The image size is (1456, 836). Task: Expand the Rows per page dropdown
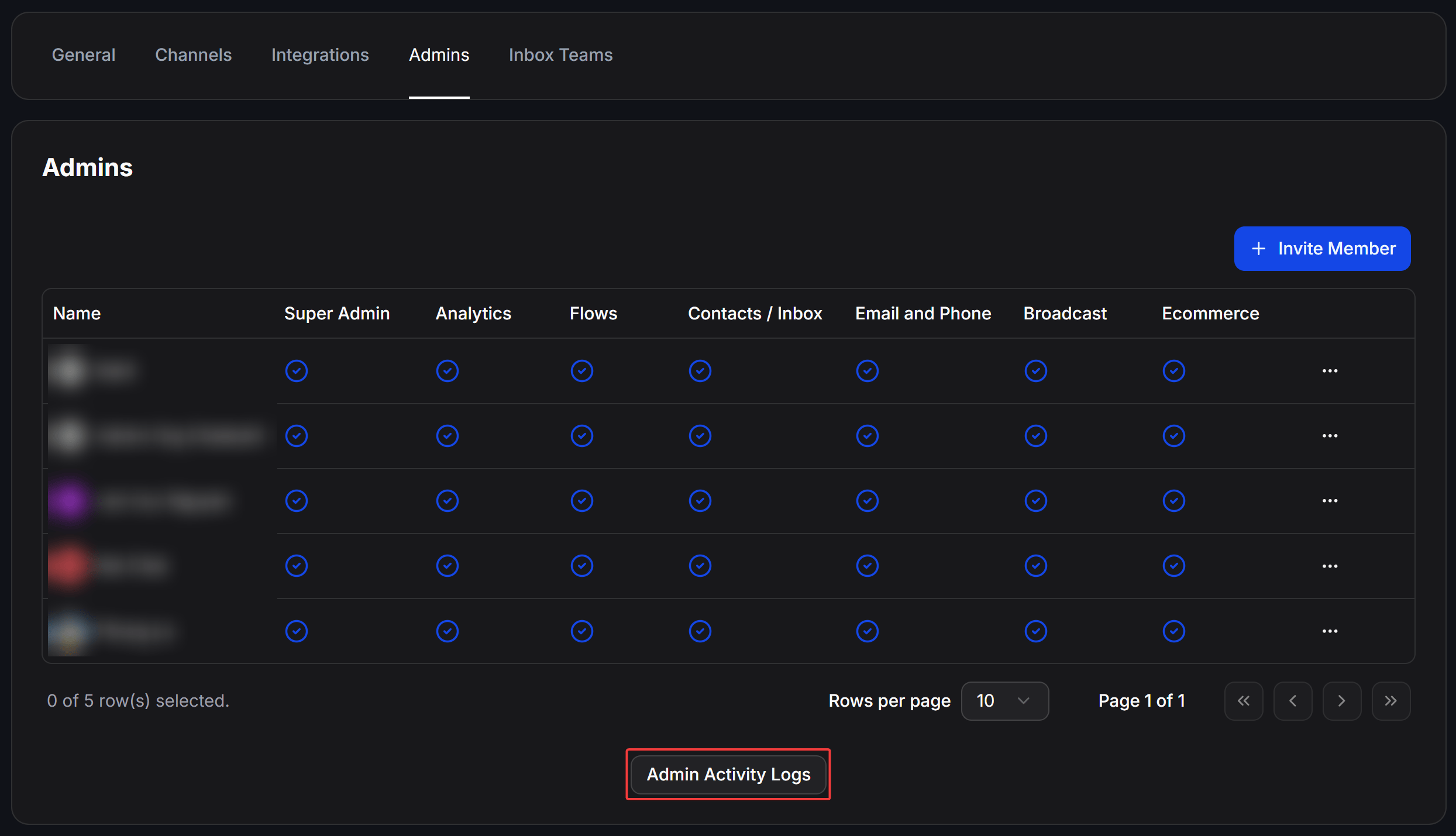1004,701
